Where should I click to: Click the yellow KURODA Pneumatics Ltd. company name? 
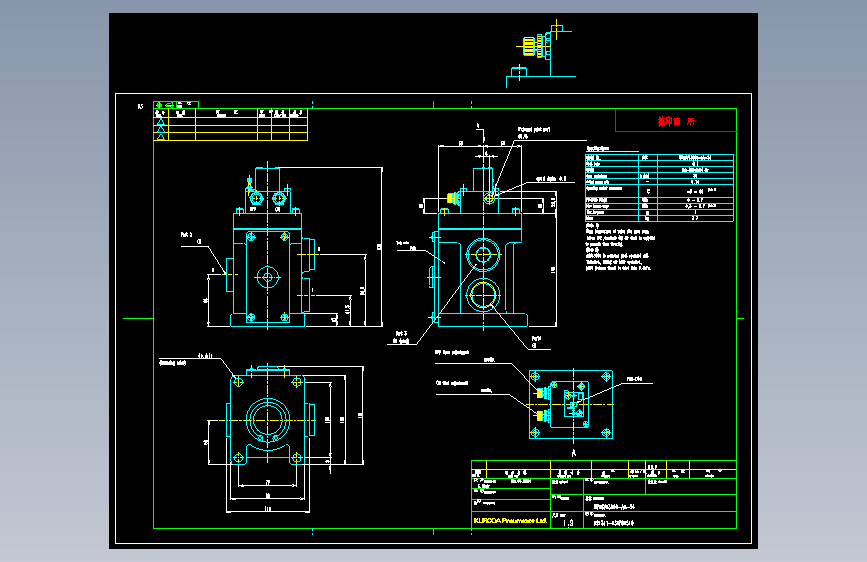(x=510, y=521)
